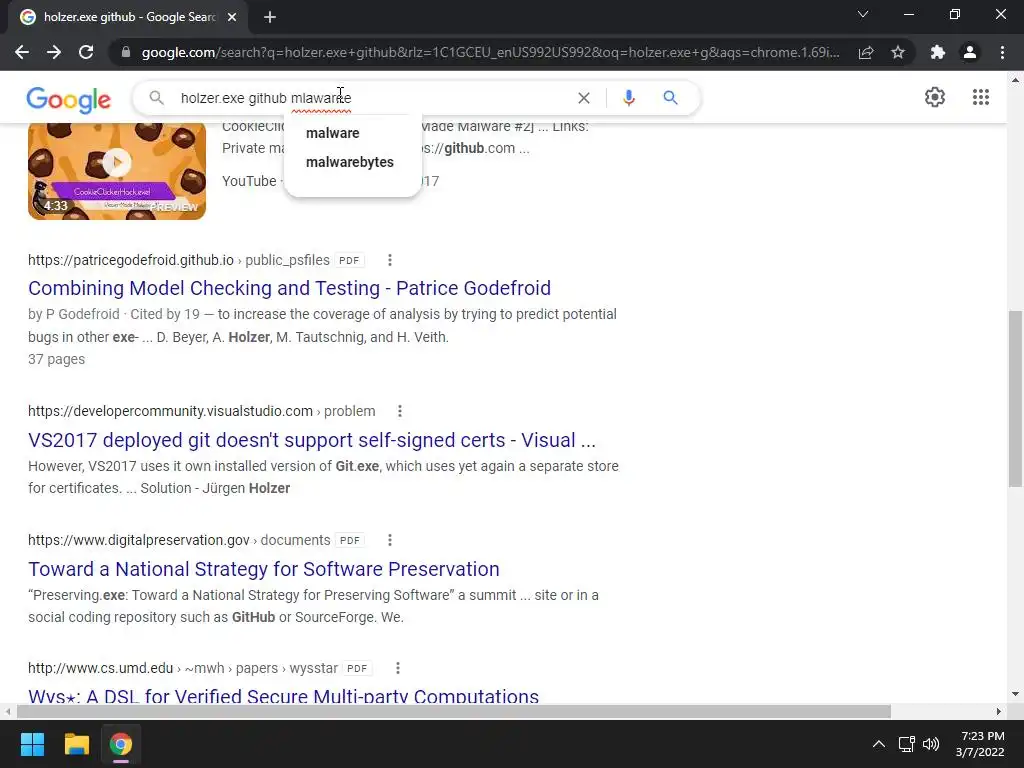
Task: Choose 'malwarebytes' spelling suggestion
Action: pyautogui.click(x=349, y=162)
